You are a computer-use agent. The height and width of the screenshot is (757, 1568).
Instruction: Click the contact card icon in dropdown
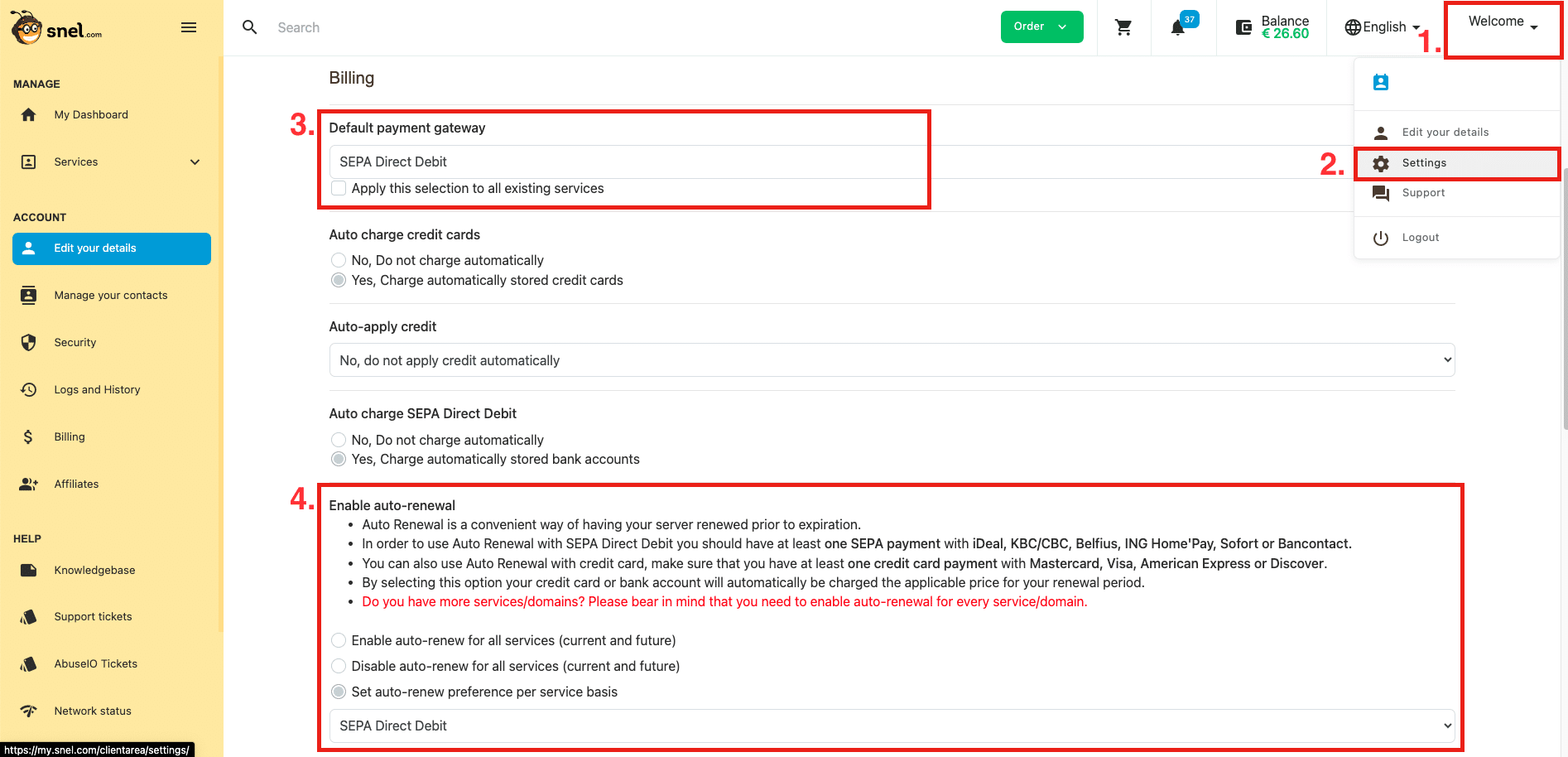point(1381,82)
